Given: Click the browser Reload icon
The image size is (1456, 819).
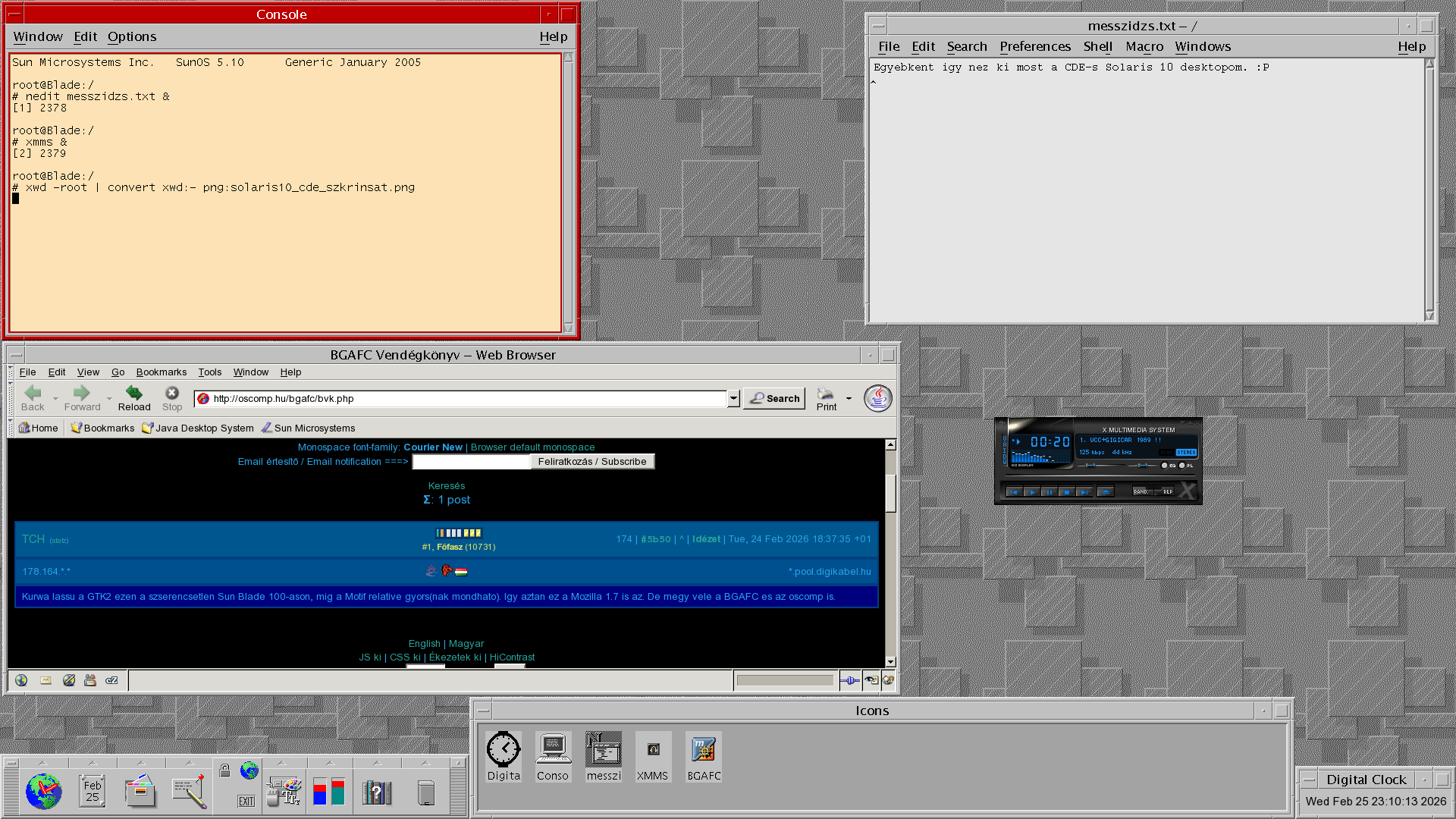Looking at the screenshot, I should pos(134,393).
